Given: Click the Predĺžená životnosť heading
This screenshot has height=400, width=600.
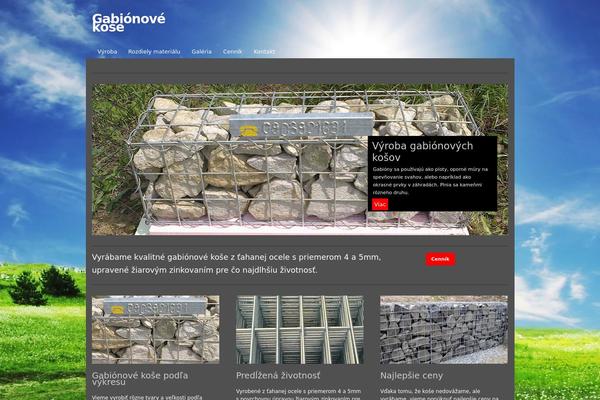Looking at the screenshot, I should [278, 376].
